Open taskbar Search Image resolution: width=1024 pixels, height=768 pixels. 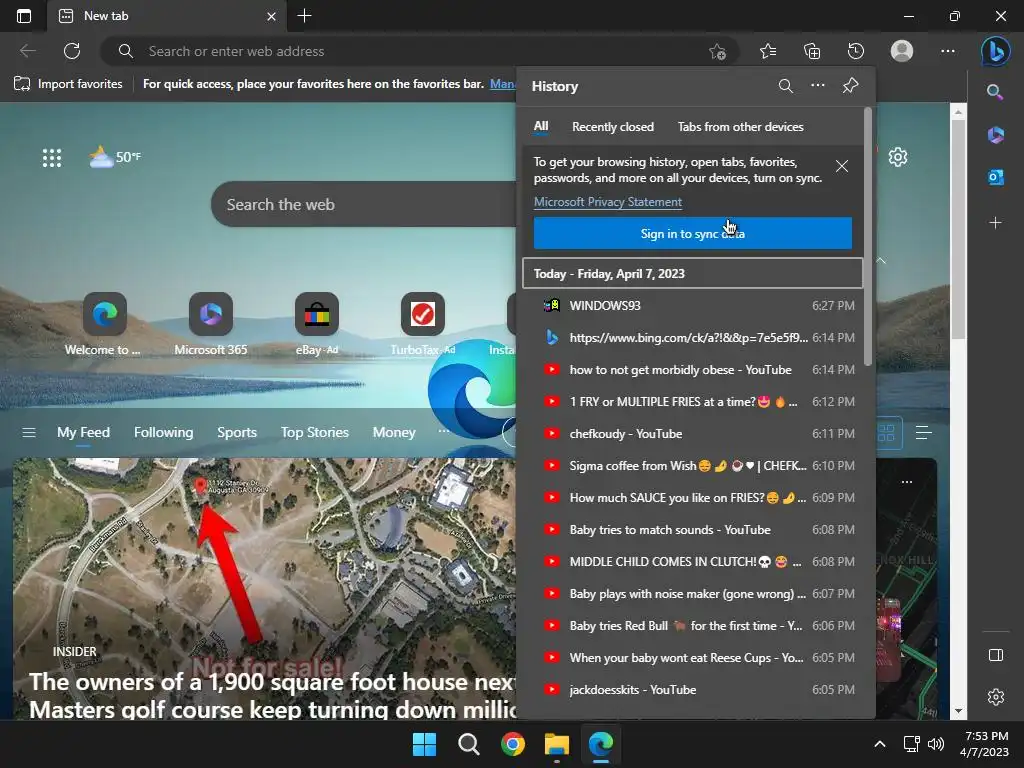[x=468, y=744]
